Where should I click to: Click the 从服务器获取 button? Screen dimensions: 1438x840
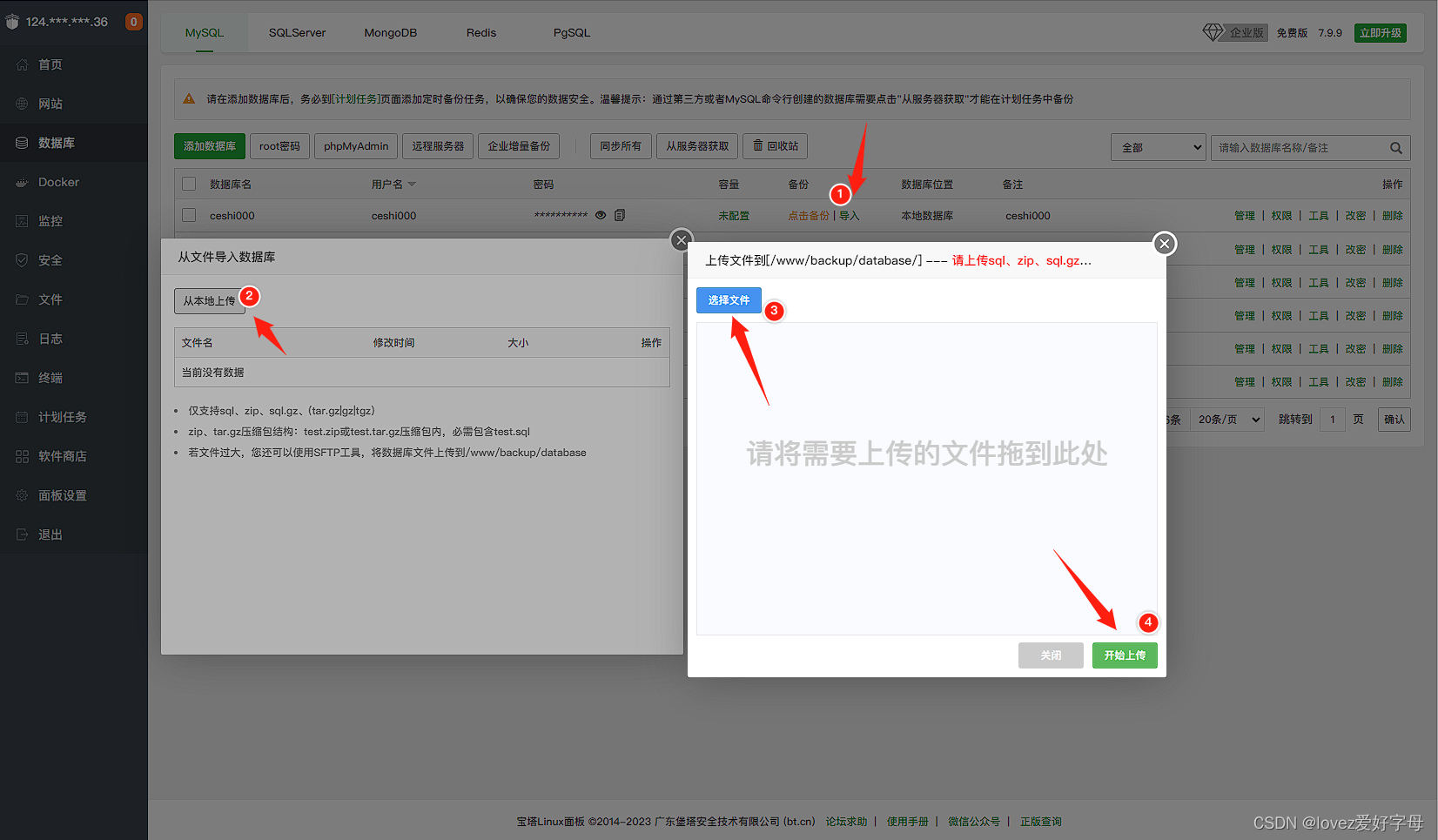(697, 146)
